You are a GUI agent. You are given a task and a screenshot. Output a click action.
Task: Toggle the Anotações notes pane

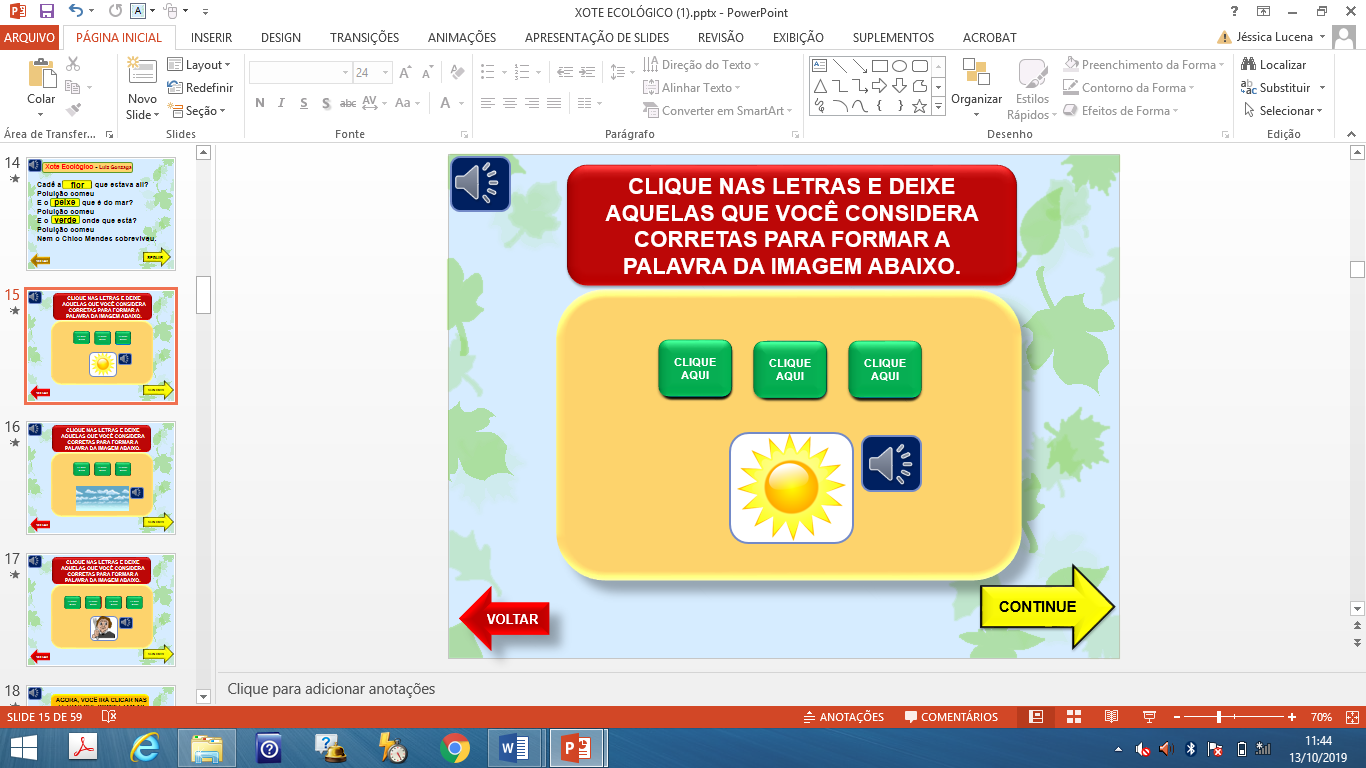pos(844,717)
